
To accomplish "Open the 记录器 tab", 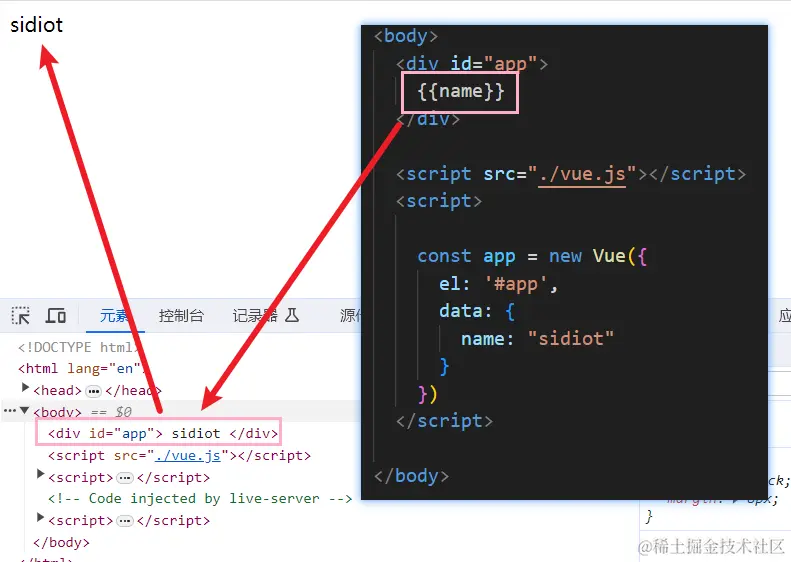I will point(265,316).
